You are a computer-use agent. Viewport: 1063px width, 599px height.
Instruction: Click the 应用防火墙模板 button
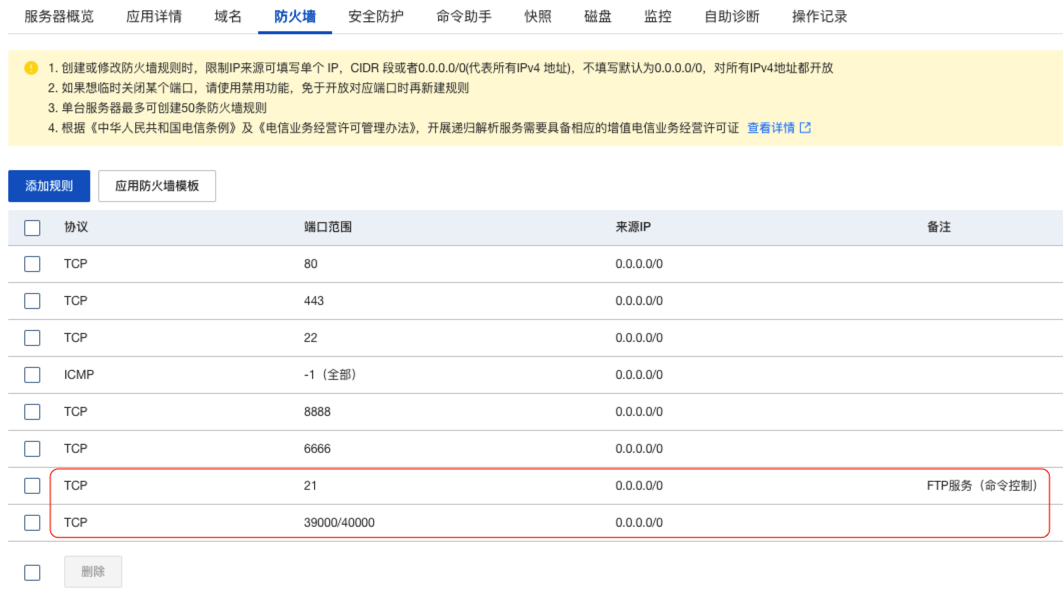157,186
